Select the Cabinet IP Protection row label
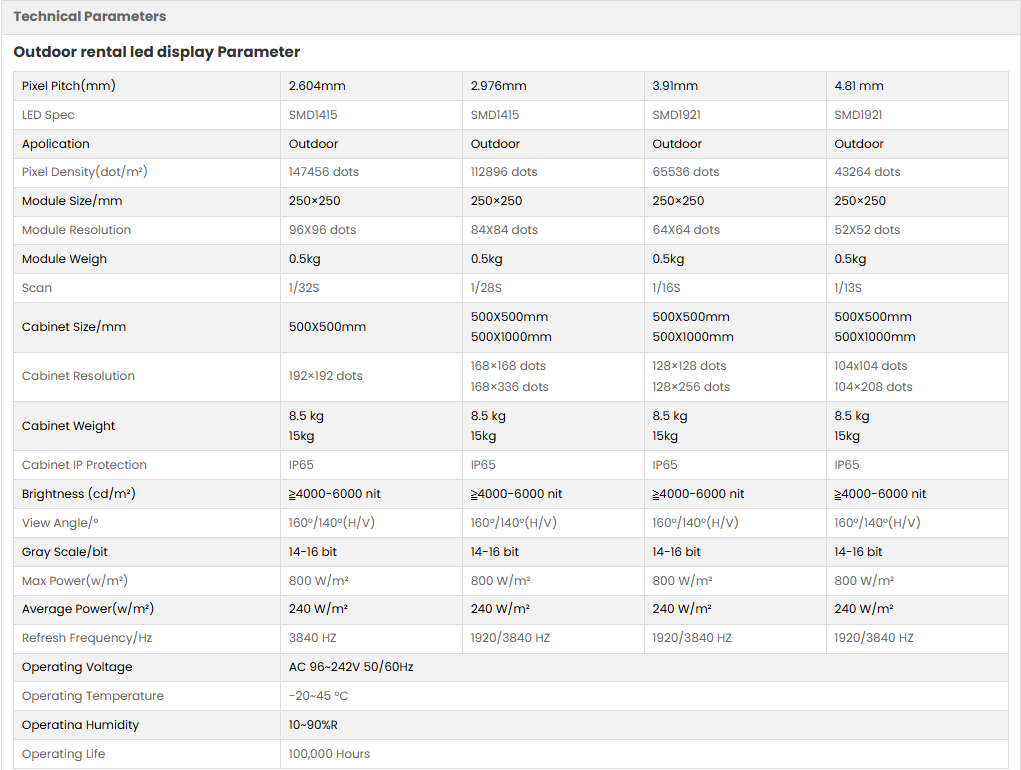The image size is (1021, 770). [x=84, y=465]
